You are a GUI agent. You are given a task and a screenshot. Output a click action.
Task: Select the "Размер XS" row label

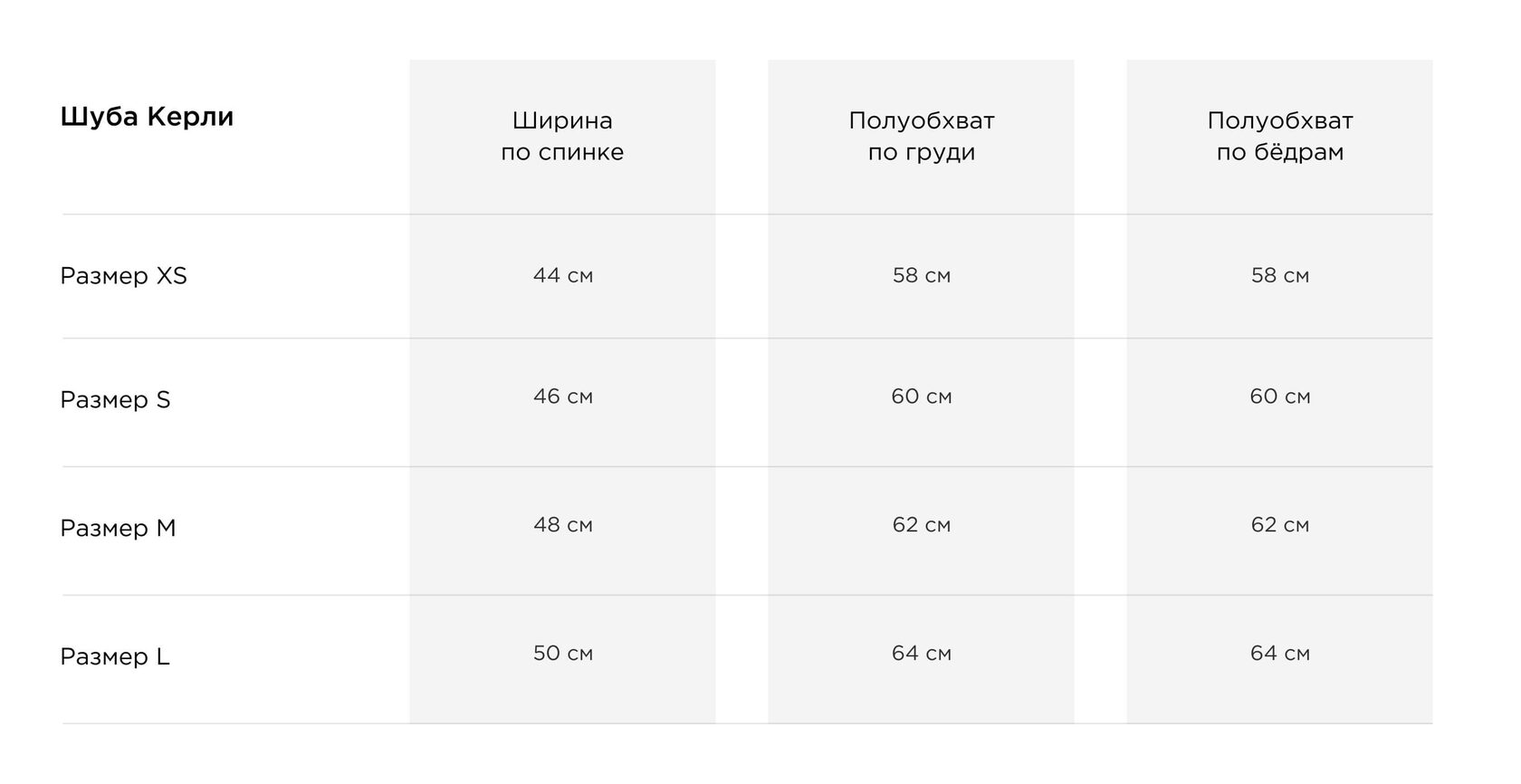tap(123, 276)
